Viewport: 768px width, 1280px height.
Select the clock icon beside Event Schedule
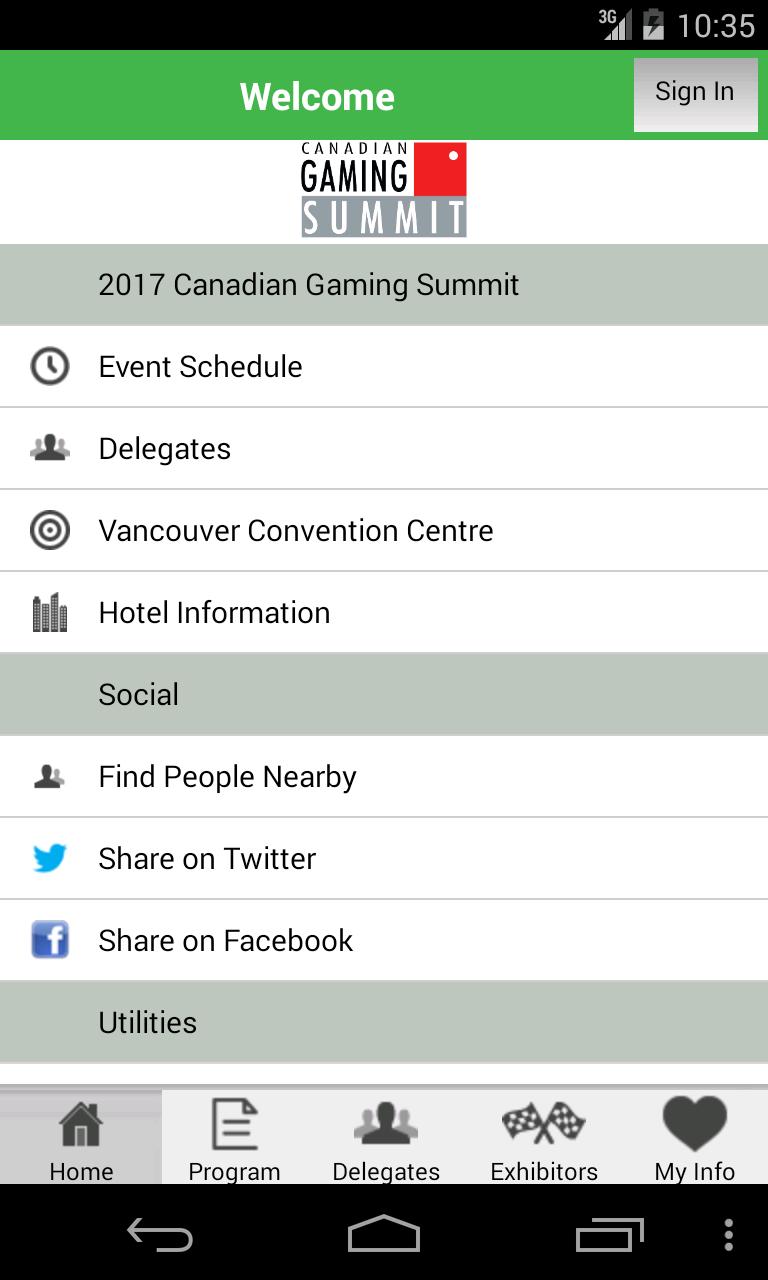coord(50,366)
